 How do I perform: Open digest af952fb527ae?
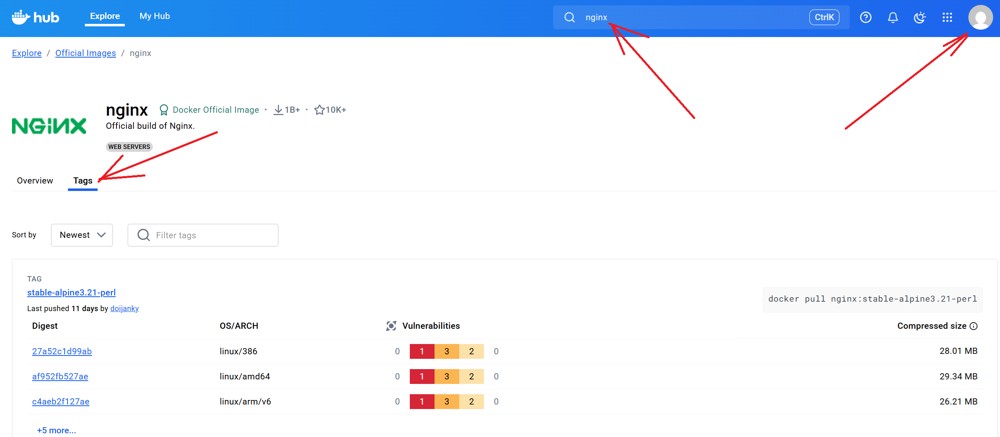click(60, 376)
